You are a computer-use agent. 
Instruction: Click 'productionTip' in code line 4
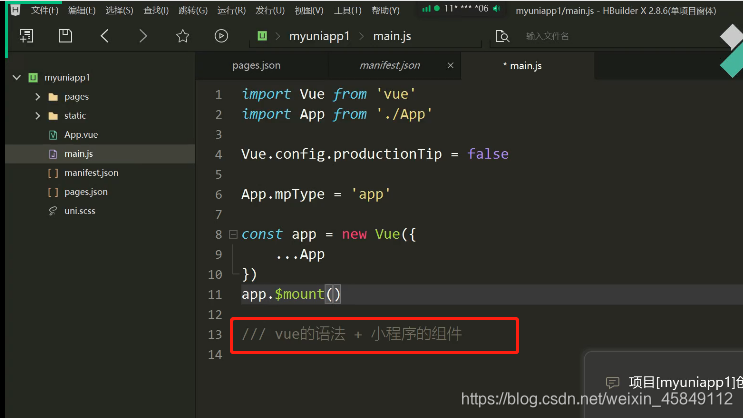point(388,154)
